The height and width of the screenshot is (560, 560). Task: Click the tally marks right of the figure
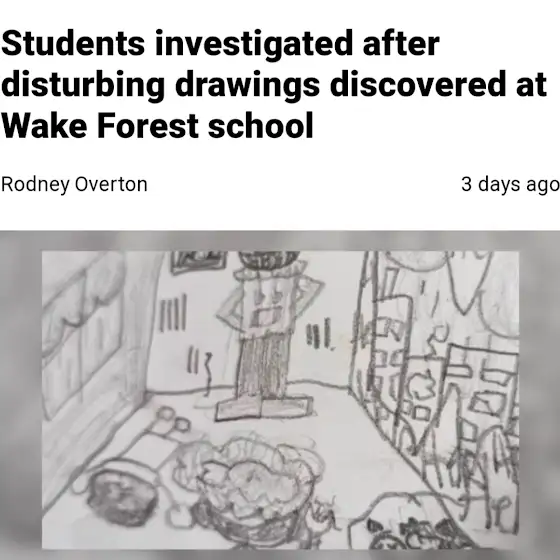(x=320, y=334)
